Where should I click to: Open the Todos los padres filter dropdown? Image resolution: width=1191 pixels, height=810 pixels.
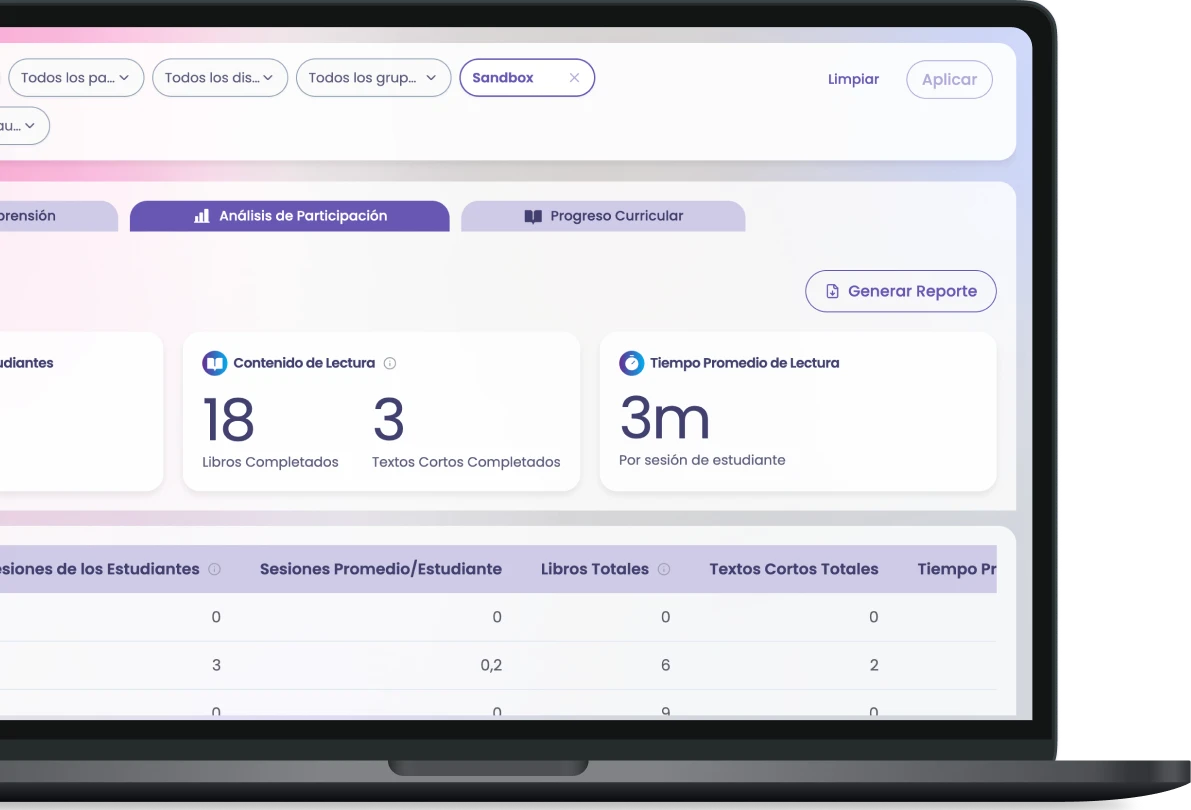pyautogui.click(x=75, y=77)
